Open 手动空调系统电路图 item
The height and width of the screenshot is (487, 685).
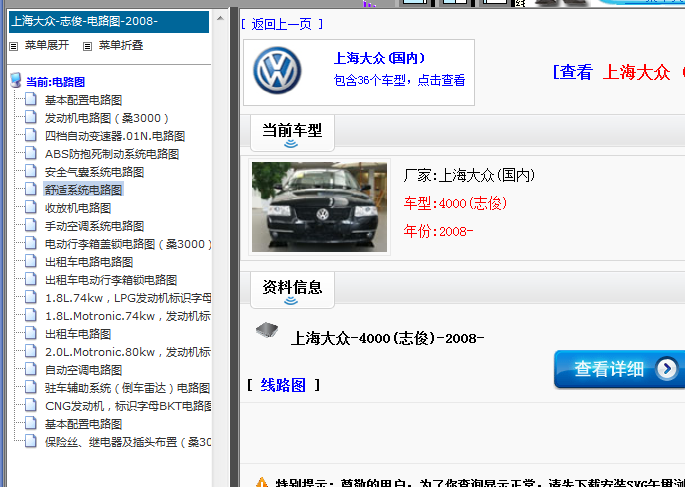[94, 226]
